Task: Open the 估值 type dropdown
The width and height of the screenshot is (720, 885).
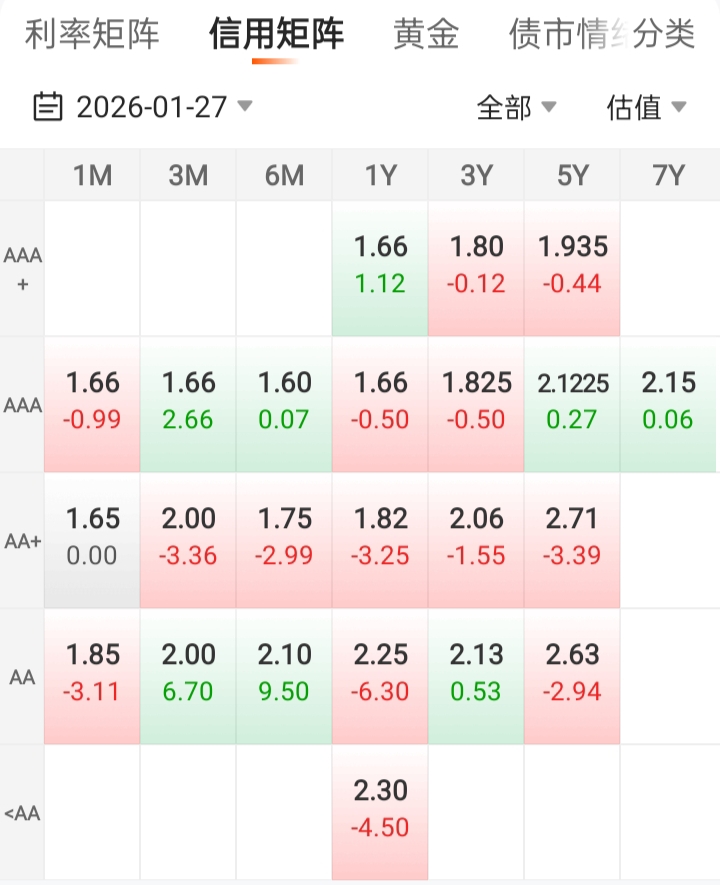Action: [x=646, y=107]
